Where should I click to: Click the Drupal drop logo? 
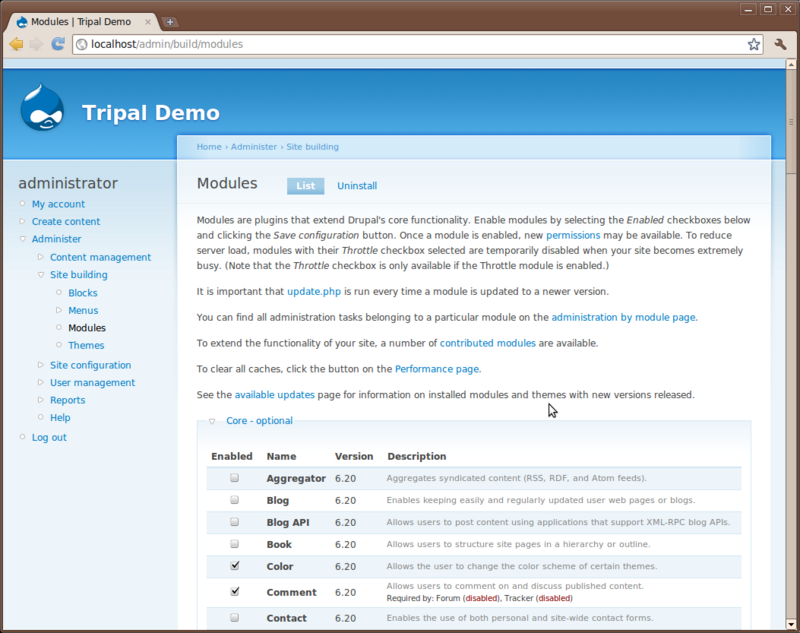tap(42, 108)
